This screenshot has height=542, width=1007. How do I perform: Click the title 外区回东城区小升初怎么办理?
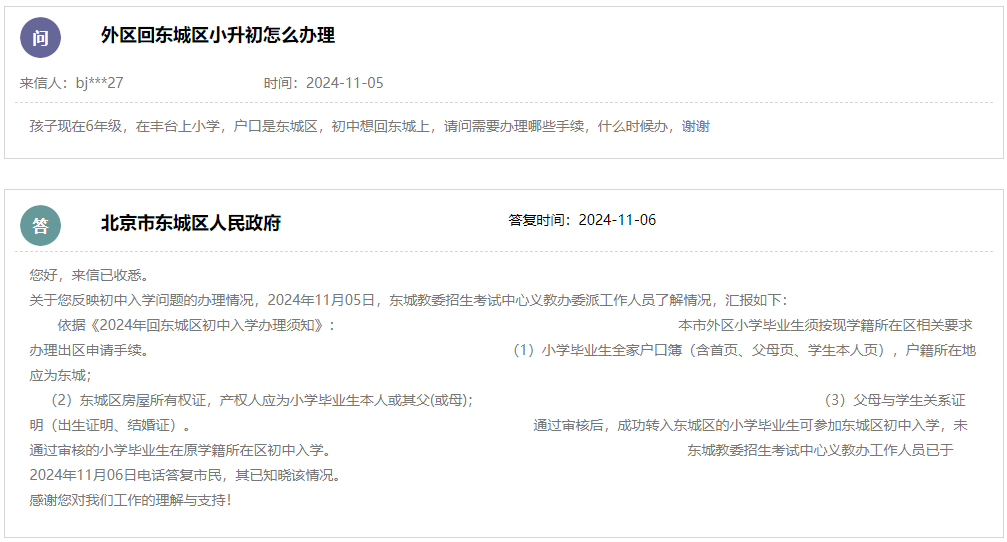(217, 36)
